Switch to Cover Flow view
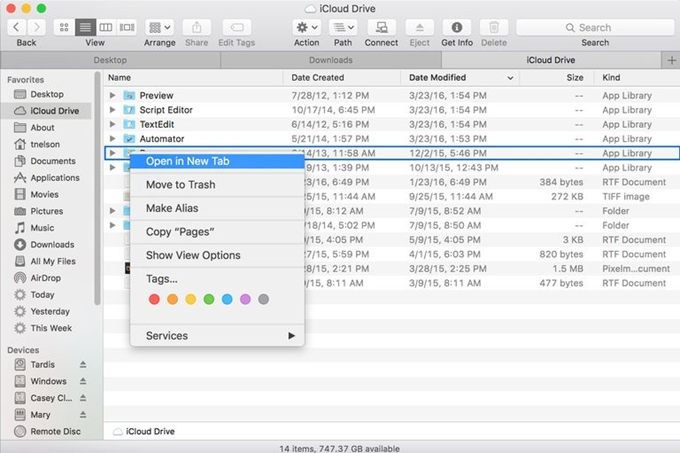The image size is (680, 453). tap(127, 27)
